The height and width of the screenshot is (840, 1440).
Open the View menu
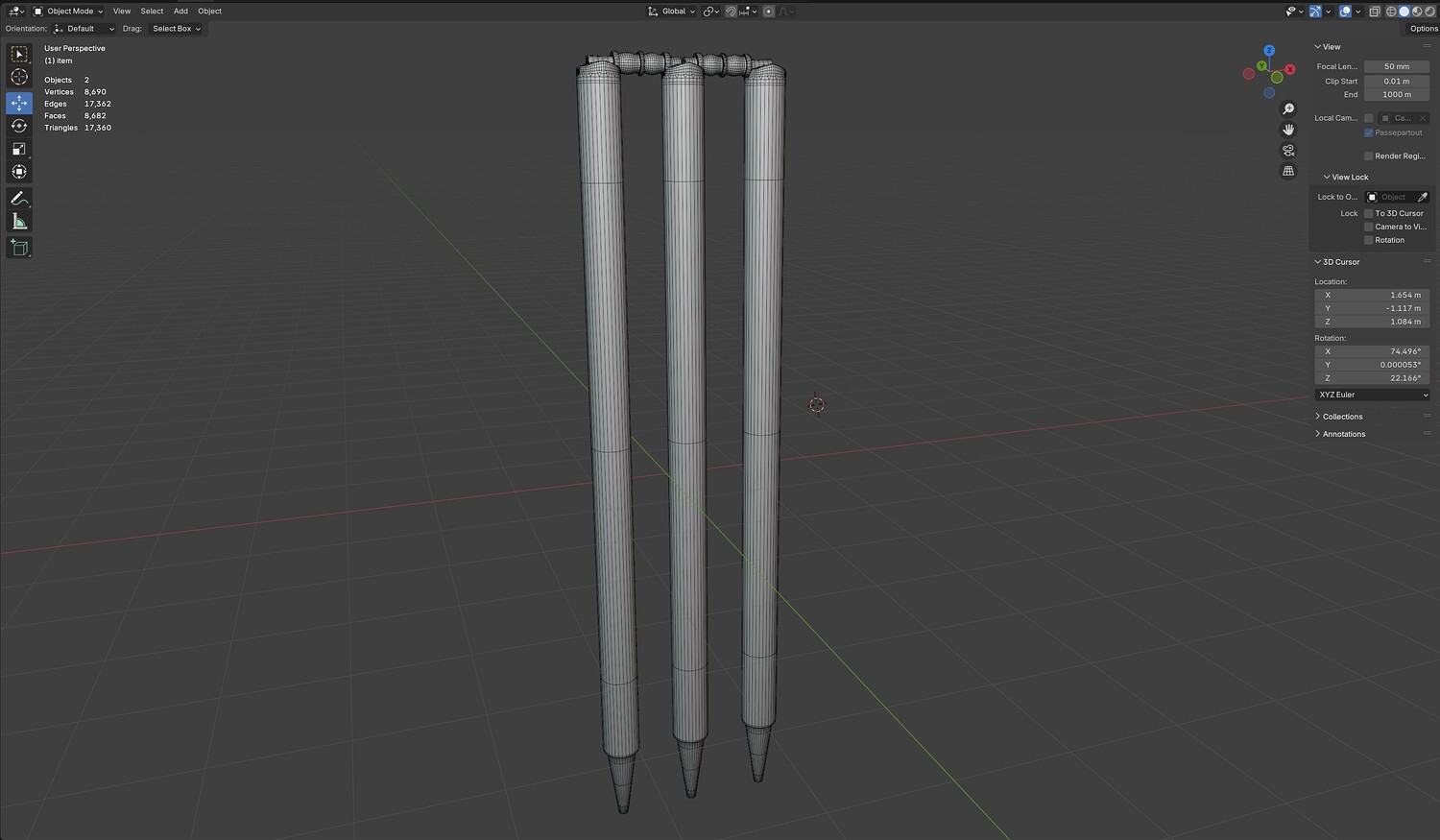(x=122, y=12)
